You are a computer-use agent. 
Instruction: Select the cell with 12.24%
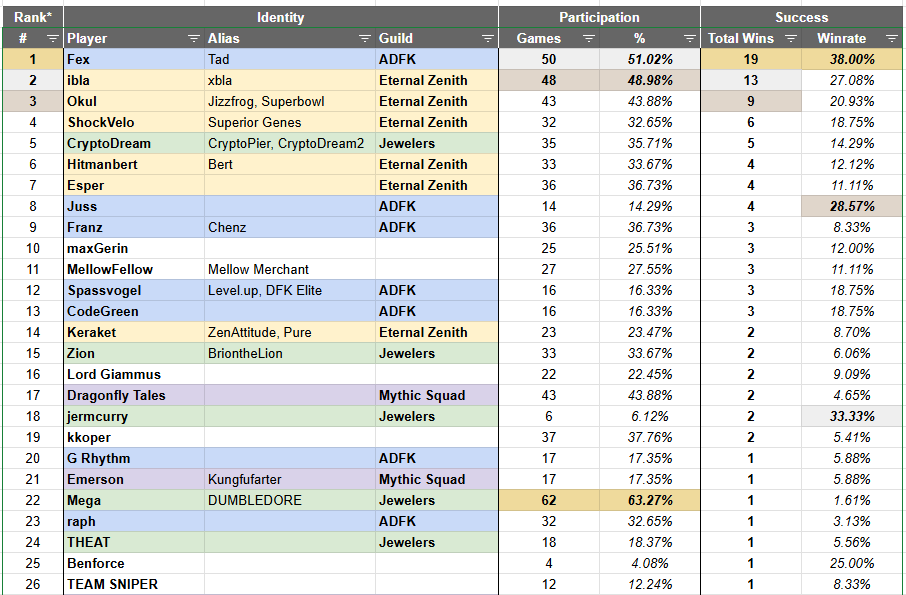pos(649,585)
